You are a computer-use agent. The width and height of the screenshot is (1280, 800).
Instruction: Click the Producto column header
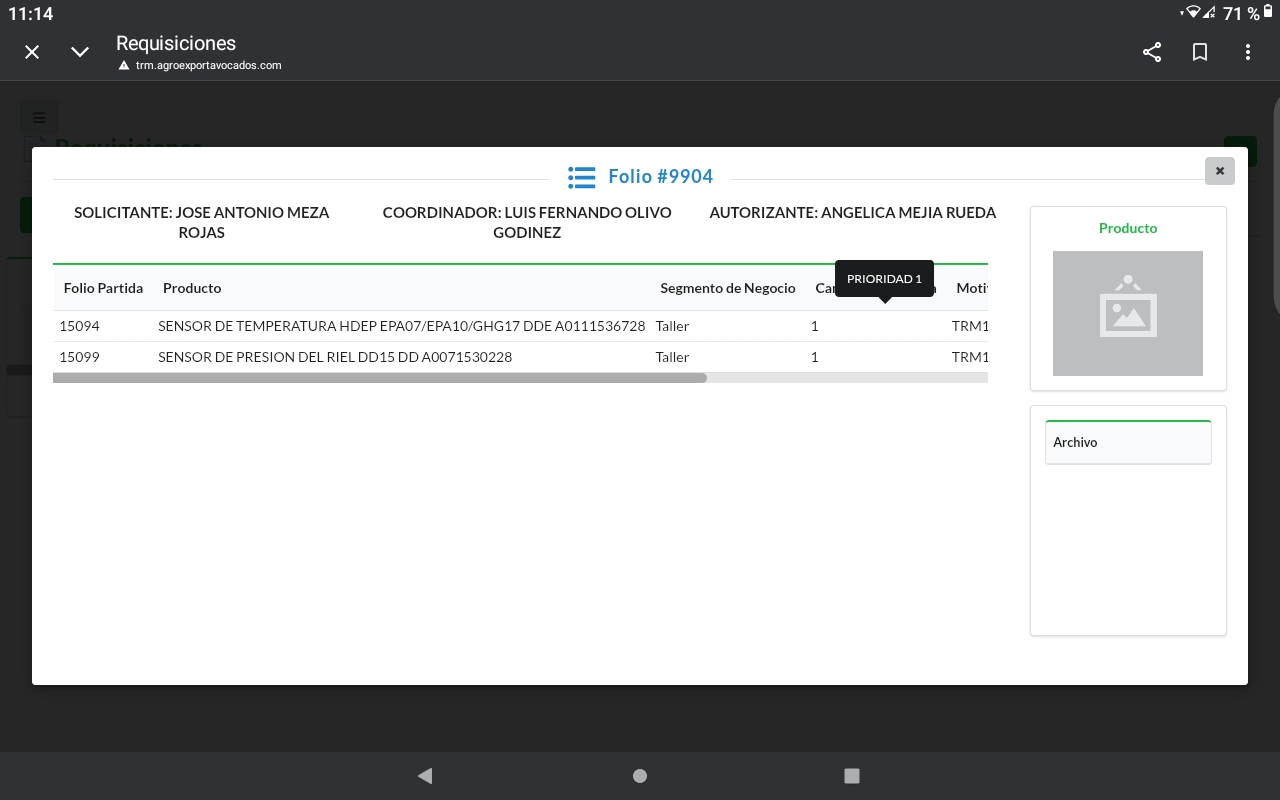(192, 288)
